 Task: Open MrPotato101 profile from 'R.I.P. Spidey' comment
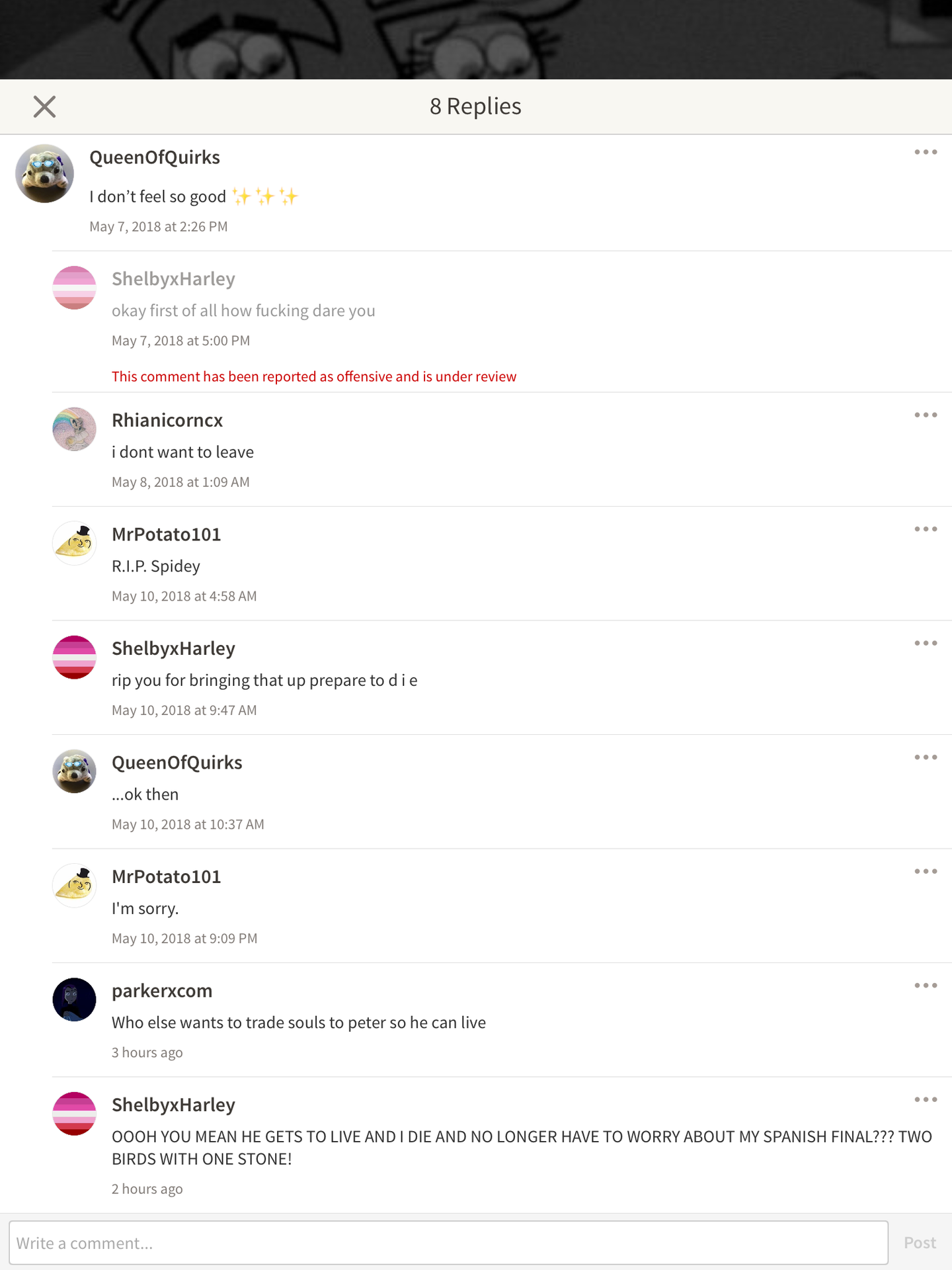tap(166, 534)
